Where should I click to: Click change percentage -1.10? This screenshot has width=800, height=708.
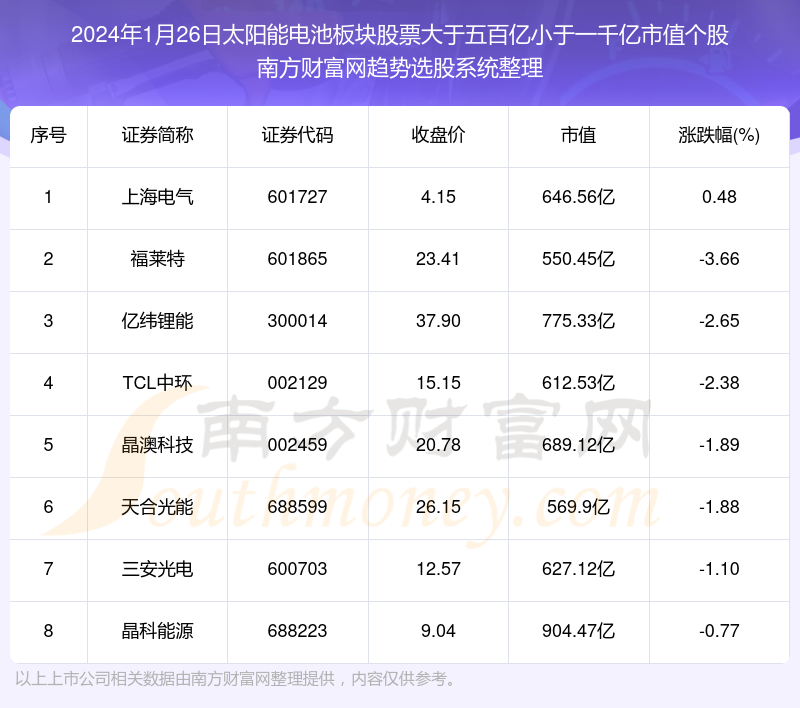click(x=719, y=569)
